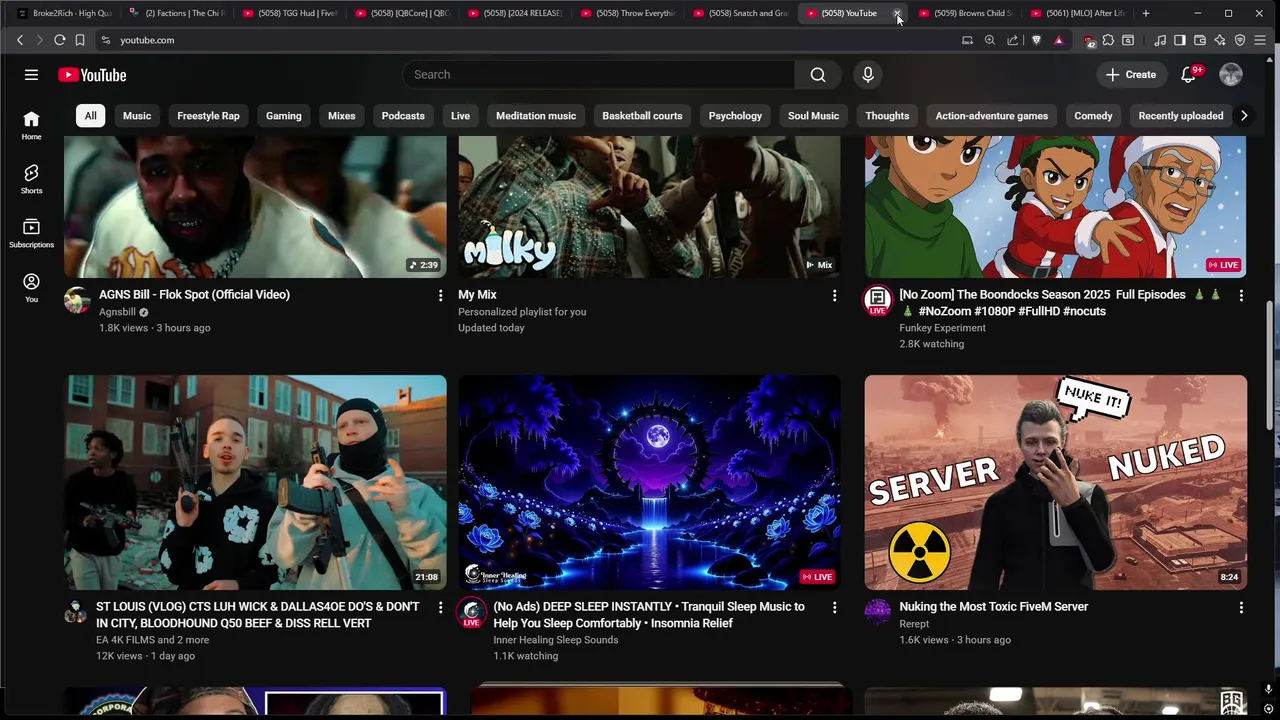Viewport: 1280px width, 720px height.
Task: Select the Music filter chip
Action: coord(137,116)
